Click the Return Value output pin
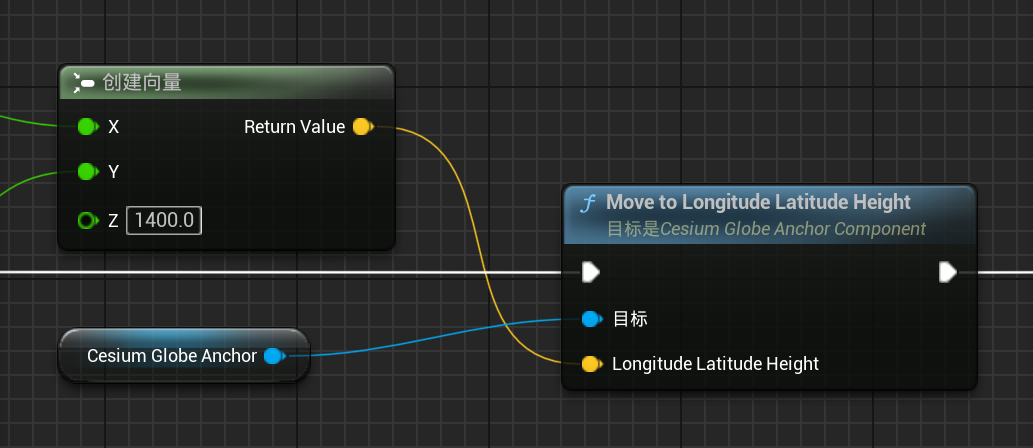 point(363,126)
